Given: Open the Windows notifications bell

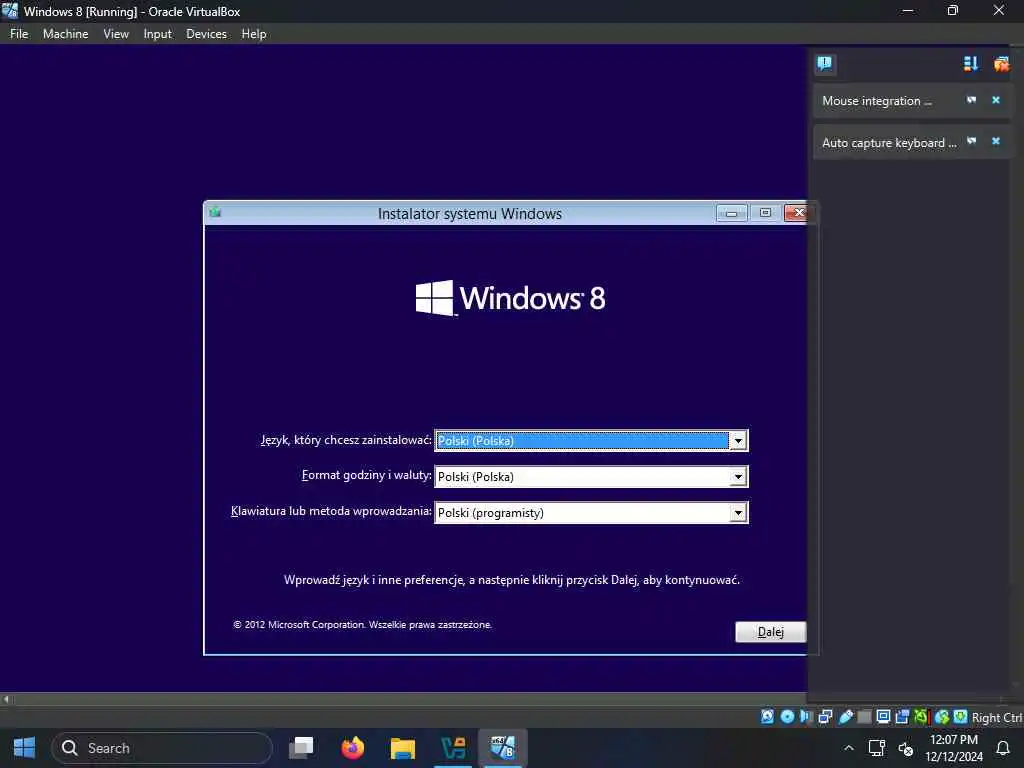Looking at the screenshot, I should 1003,748.
